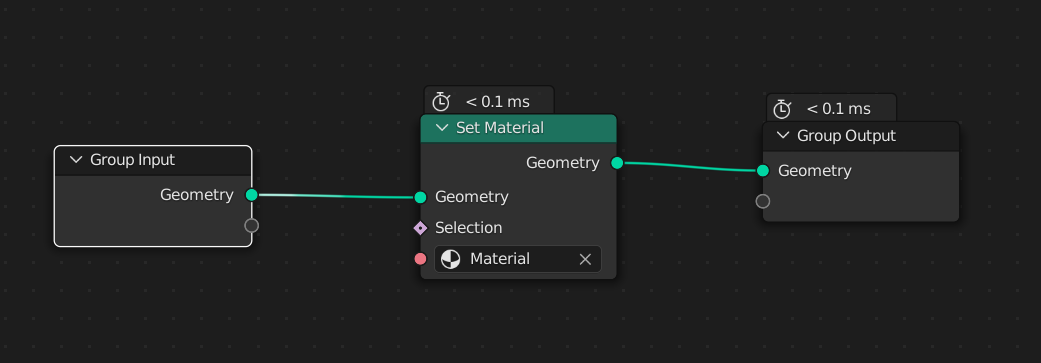Click timing text above Set Material
1041x363 pixels.
(498, 102)
